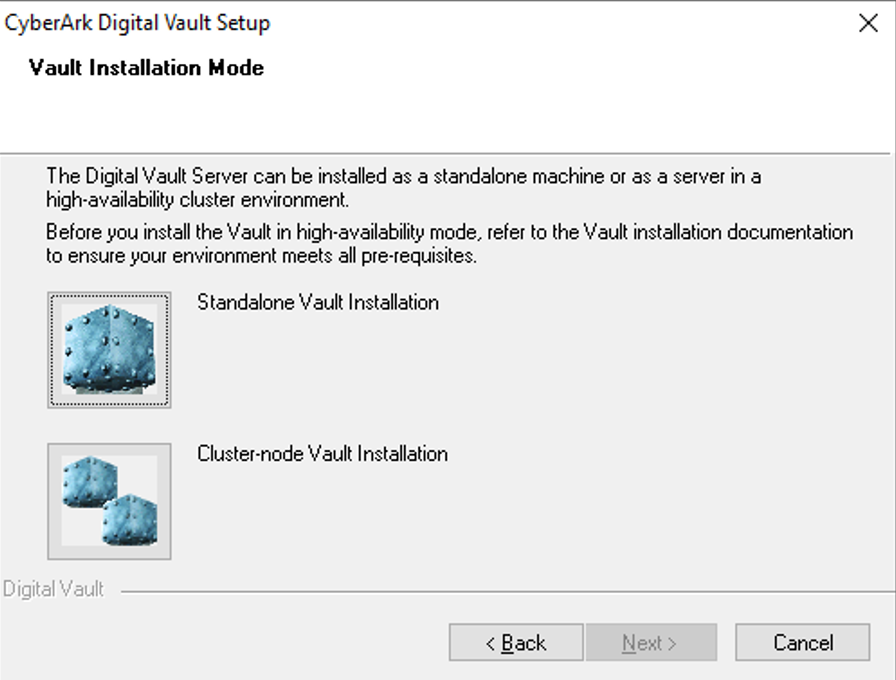Click the Cluster-node Vault Installation label
Image resolution: width=896 pixels, height=680 pixels.
tap(322, 454)
